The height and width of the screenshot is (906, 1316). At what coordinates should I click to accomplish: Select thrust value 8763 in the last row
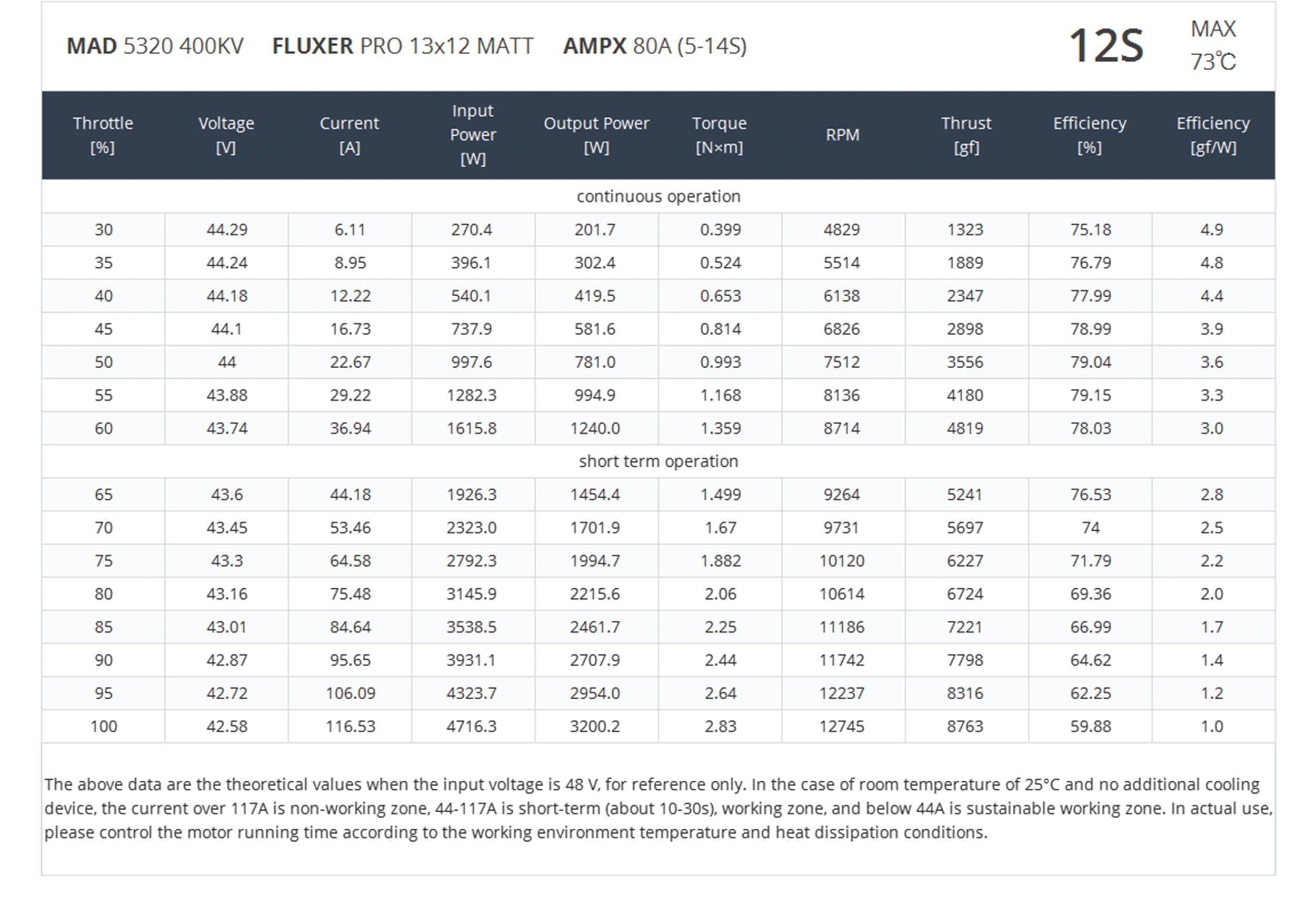pos(965,727)
